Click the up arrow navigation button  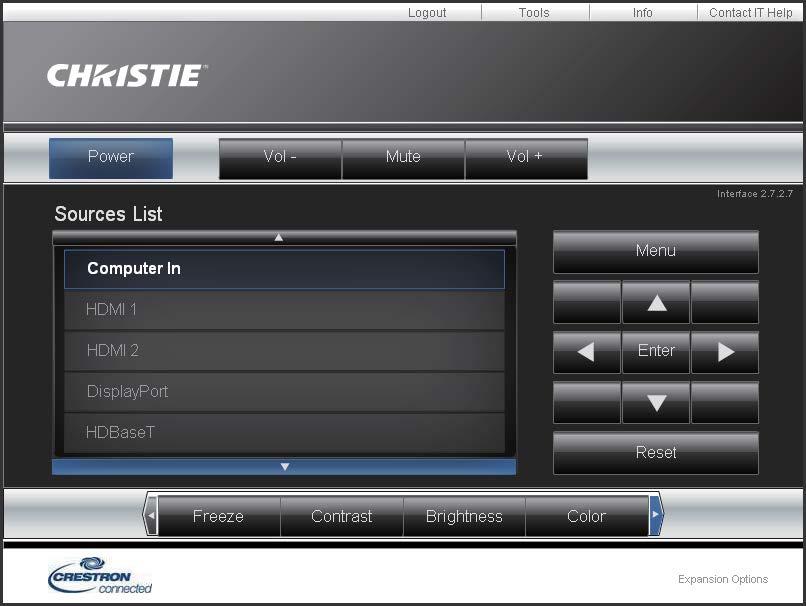(x=656, y=302)
